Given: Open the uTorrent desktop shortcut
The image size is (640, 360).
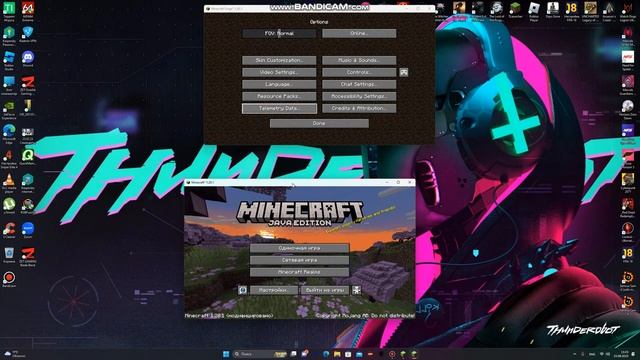Looking at the screenshot, I should 9,205.
